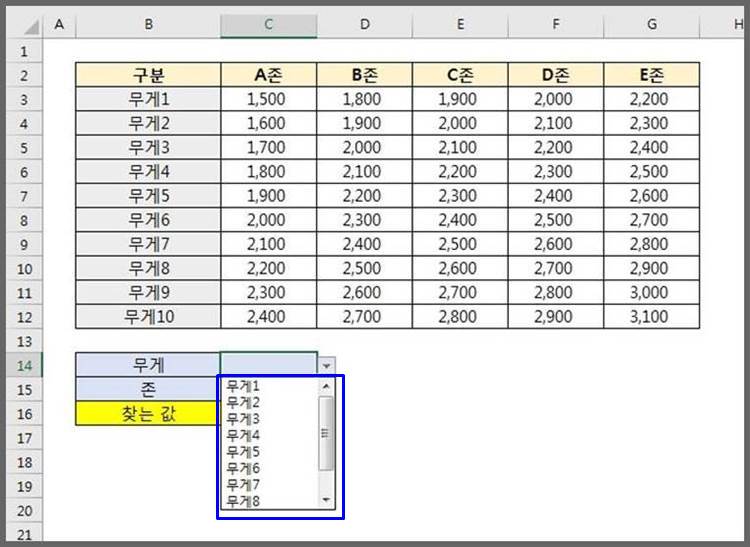
Task: Select row 2 header
Action: click(x=24, y=76)
